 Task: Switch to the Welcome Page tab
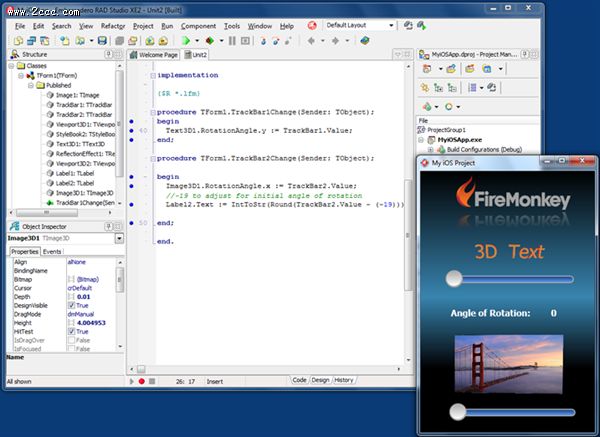(x=156, y=55)
